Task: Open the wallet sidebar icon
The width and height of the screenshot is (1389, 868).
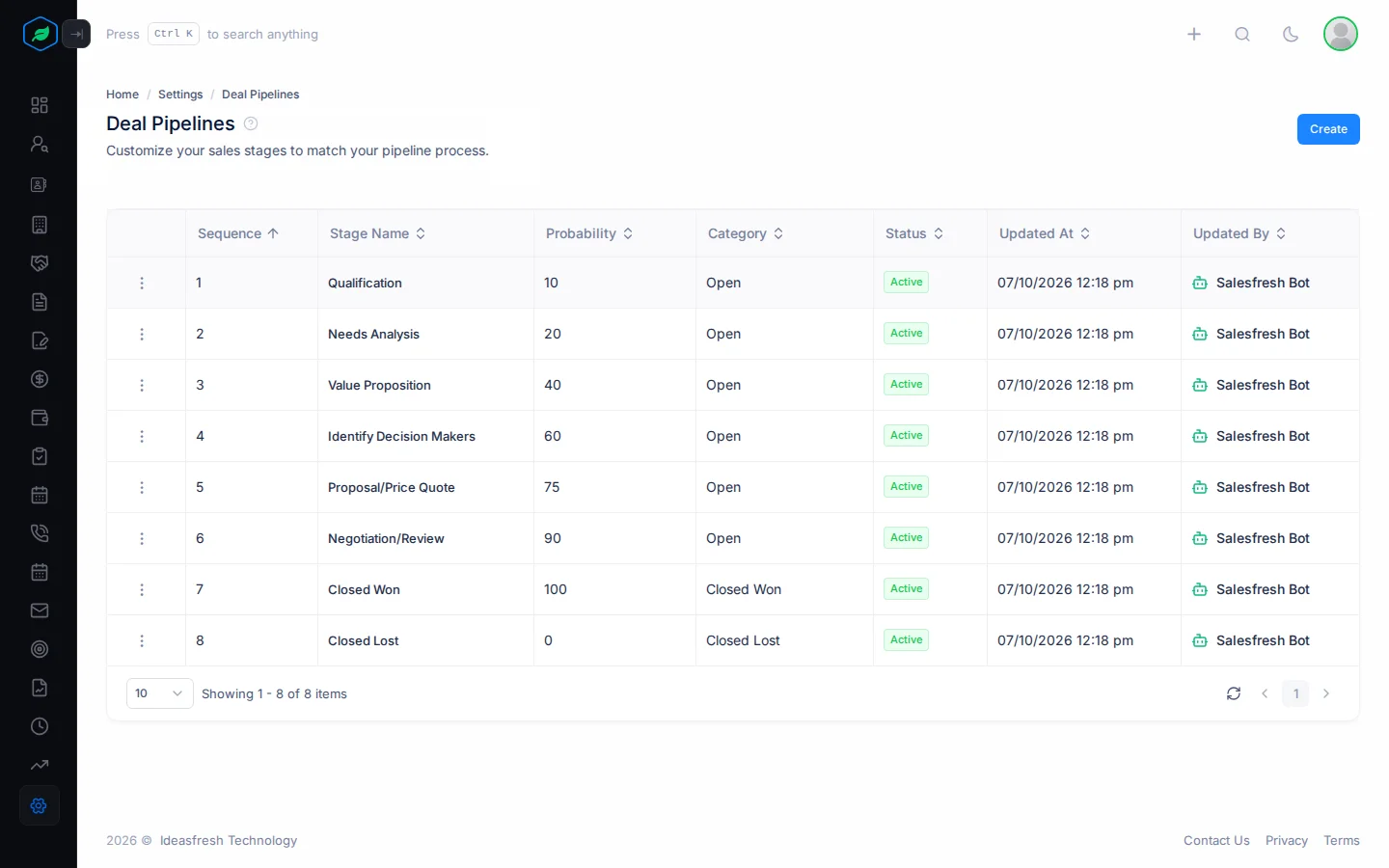Action: [x=40, y=418]
